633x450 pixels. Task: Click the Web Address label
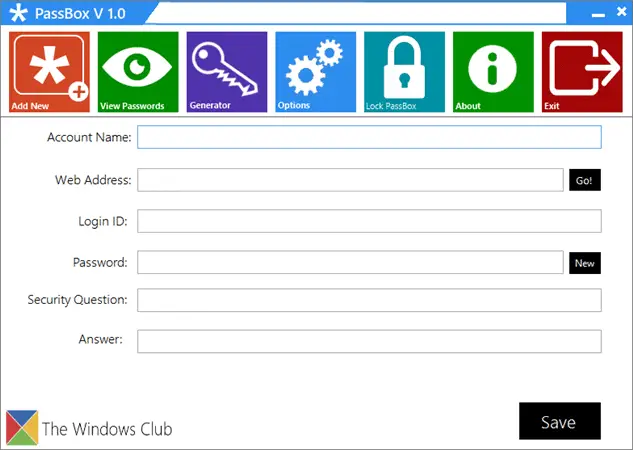pos(93,180)
